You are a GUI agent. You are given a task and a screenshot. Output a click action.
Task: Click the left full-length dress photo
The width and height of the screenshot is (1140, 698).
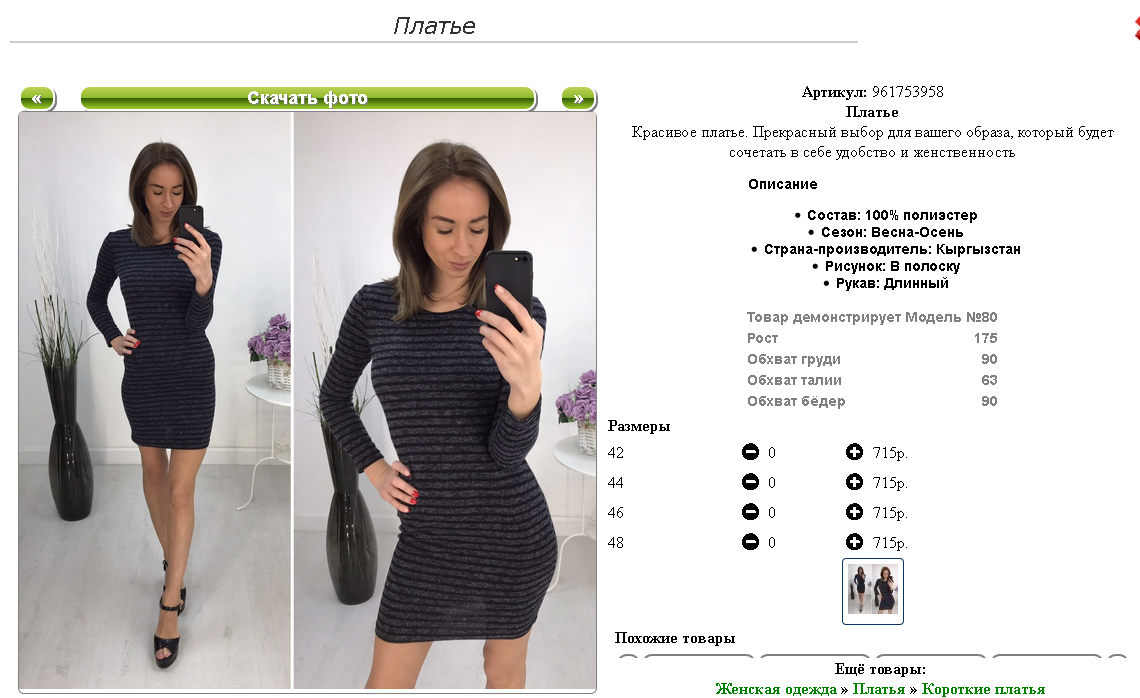coord(155,400)
